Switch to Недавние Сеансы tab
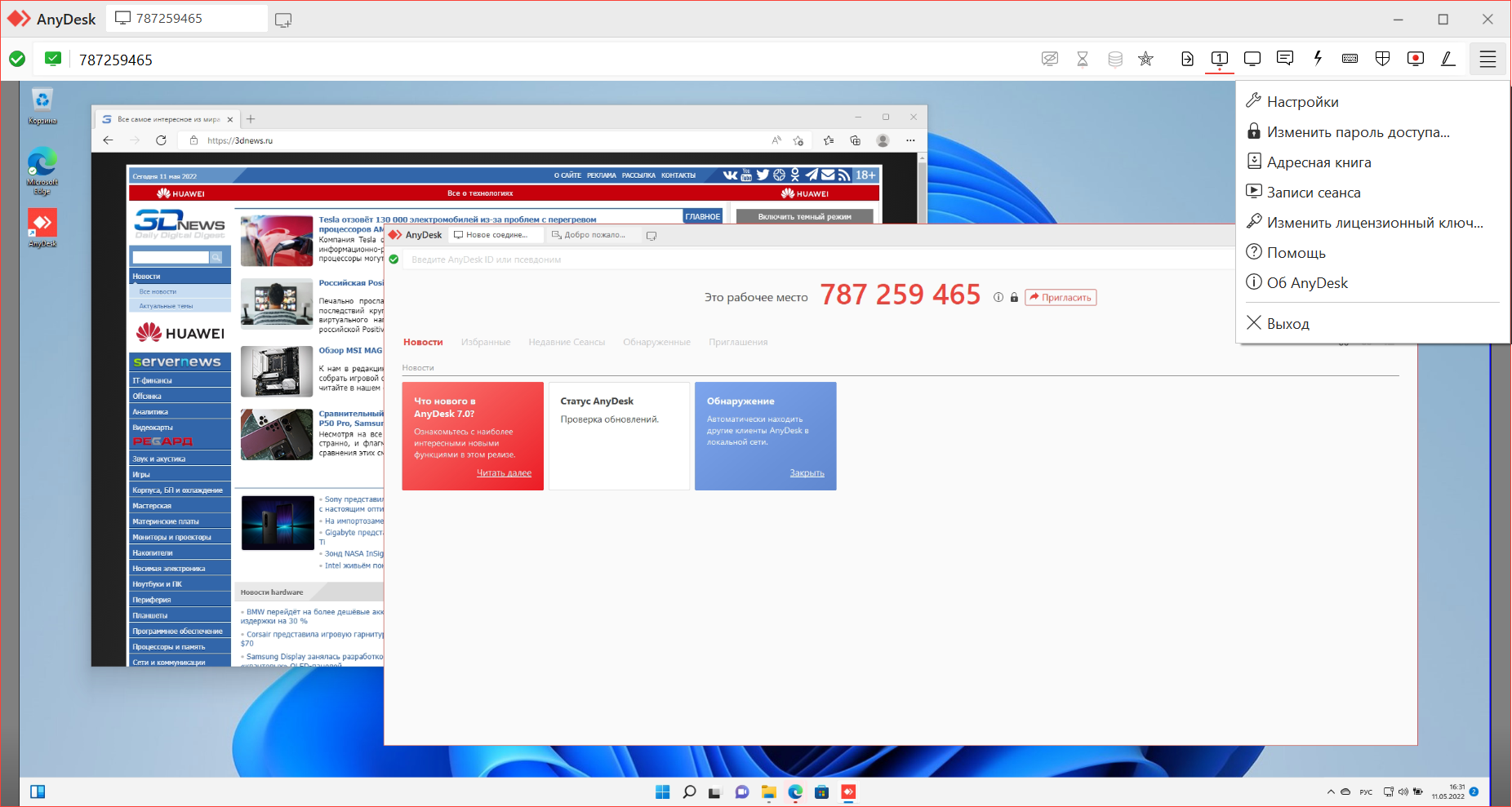 tap(567, 342)
